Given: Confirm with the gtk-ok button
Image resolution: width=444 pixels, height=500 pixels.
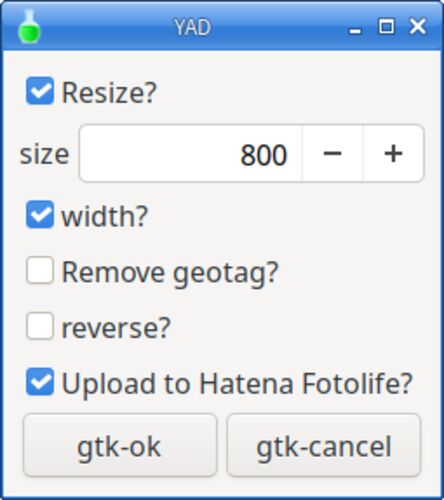Looking at the screenshot, I should [x=120, y=445].
